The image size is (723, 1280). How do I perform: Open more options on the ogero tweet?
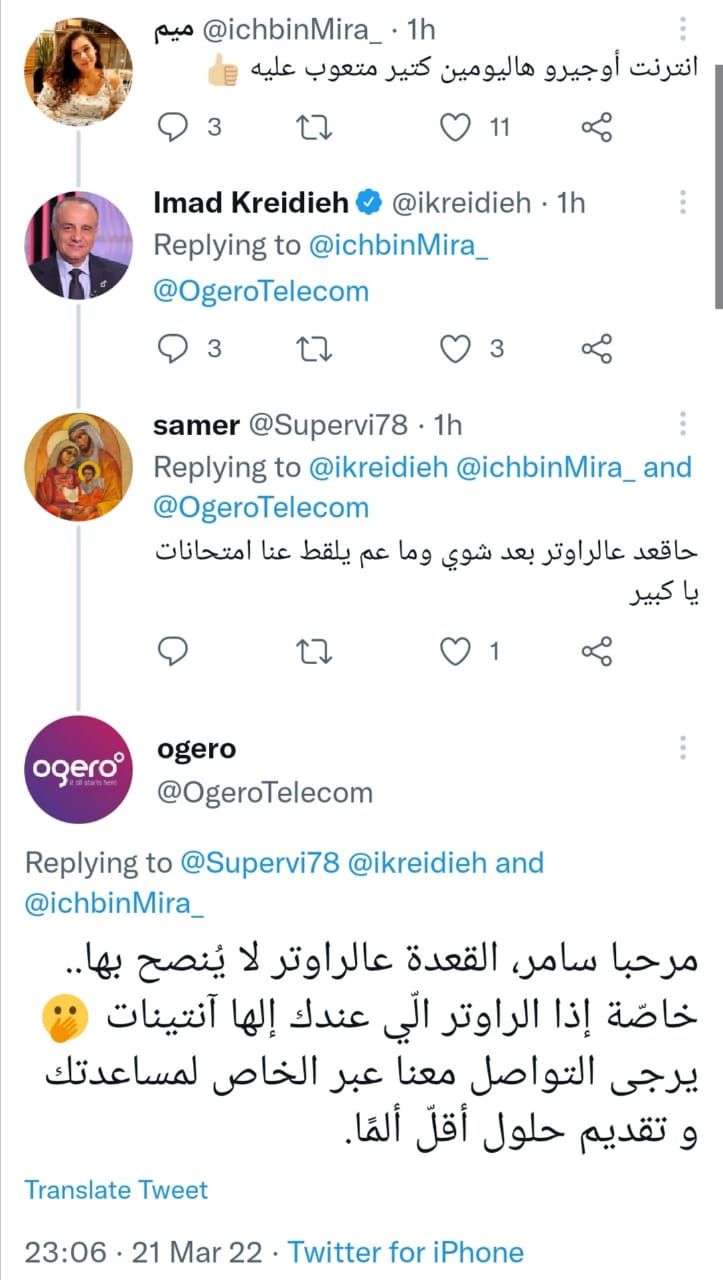(684, 749)
